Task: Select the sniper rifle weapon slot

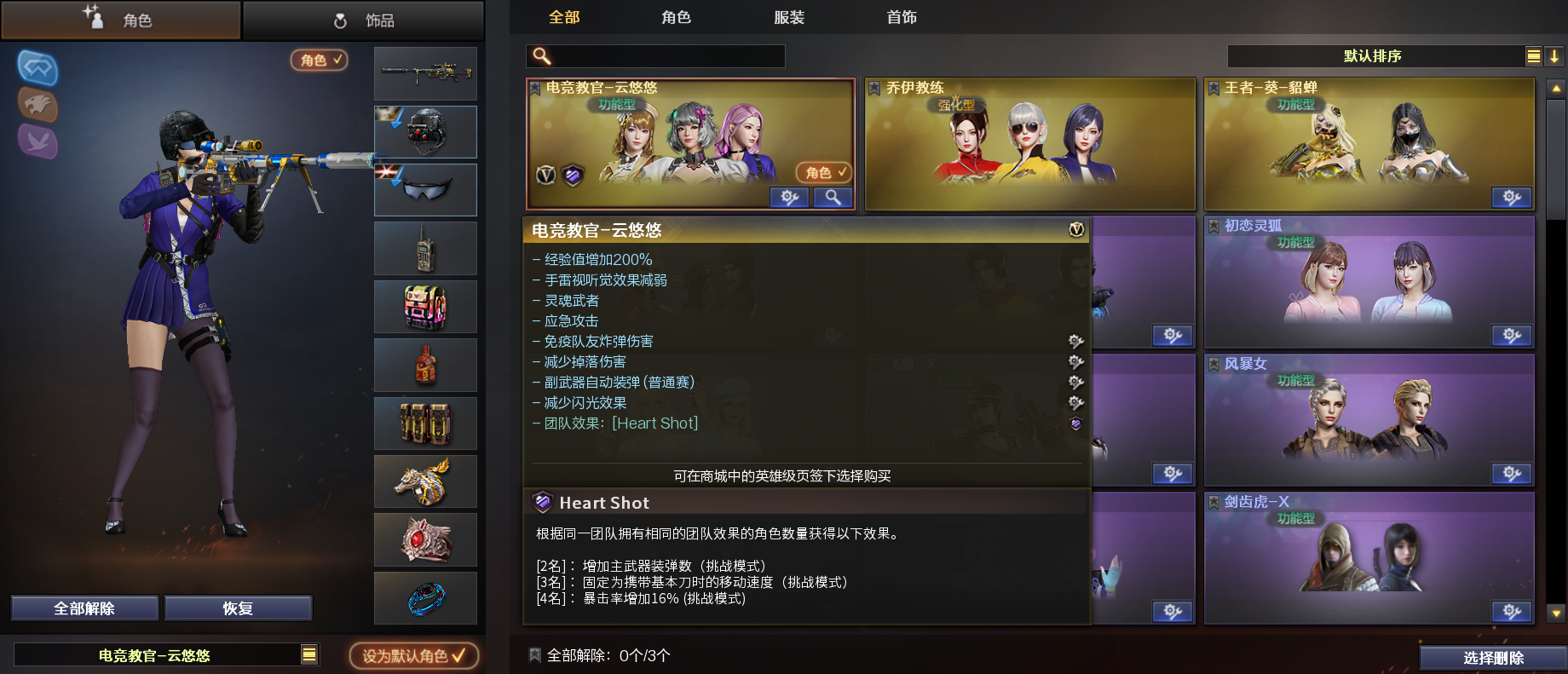Action: click(x=425, y=73)
